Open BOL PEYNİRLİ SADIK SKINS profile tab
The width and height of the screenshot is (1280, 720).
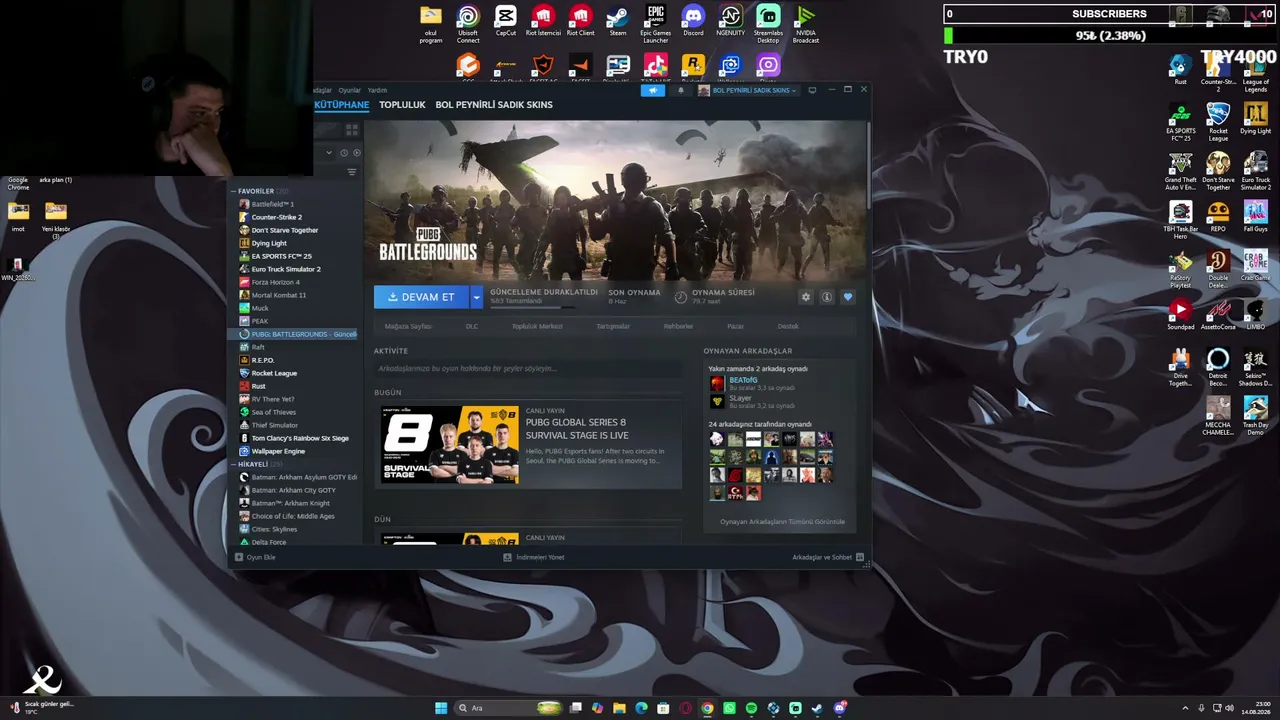[494, 104]
